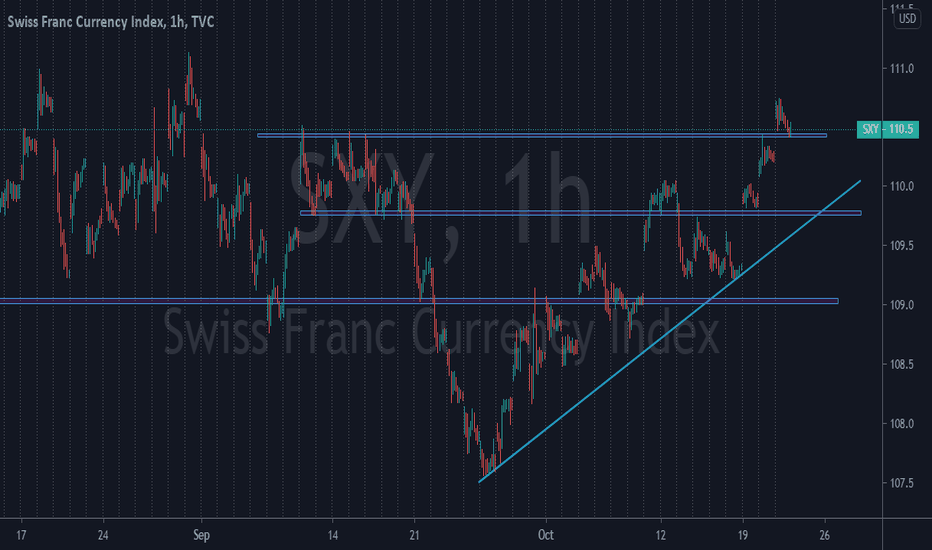
Task: Click the 109.5 price axis label
Action: coord(902,245)
